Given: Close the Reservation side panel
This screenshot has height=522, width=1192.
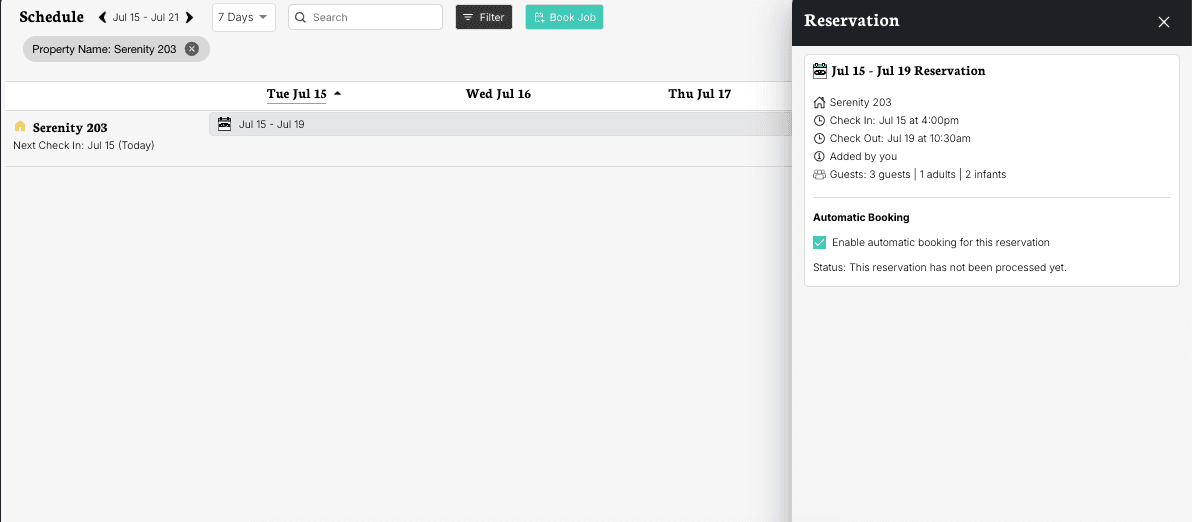Looking at the screenshot, I should (1163, 22).
